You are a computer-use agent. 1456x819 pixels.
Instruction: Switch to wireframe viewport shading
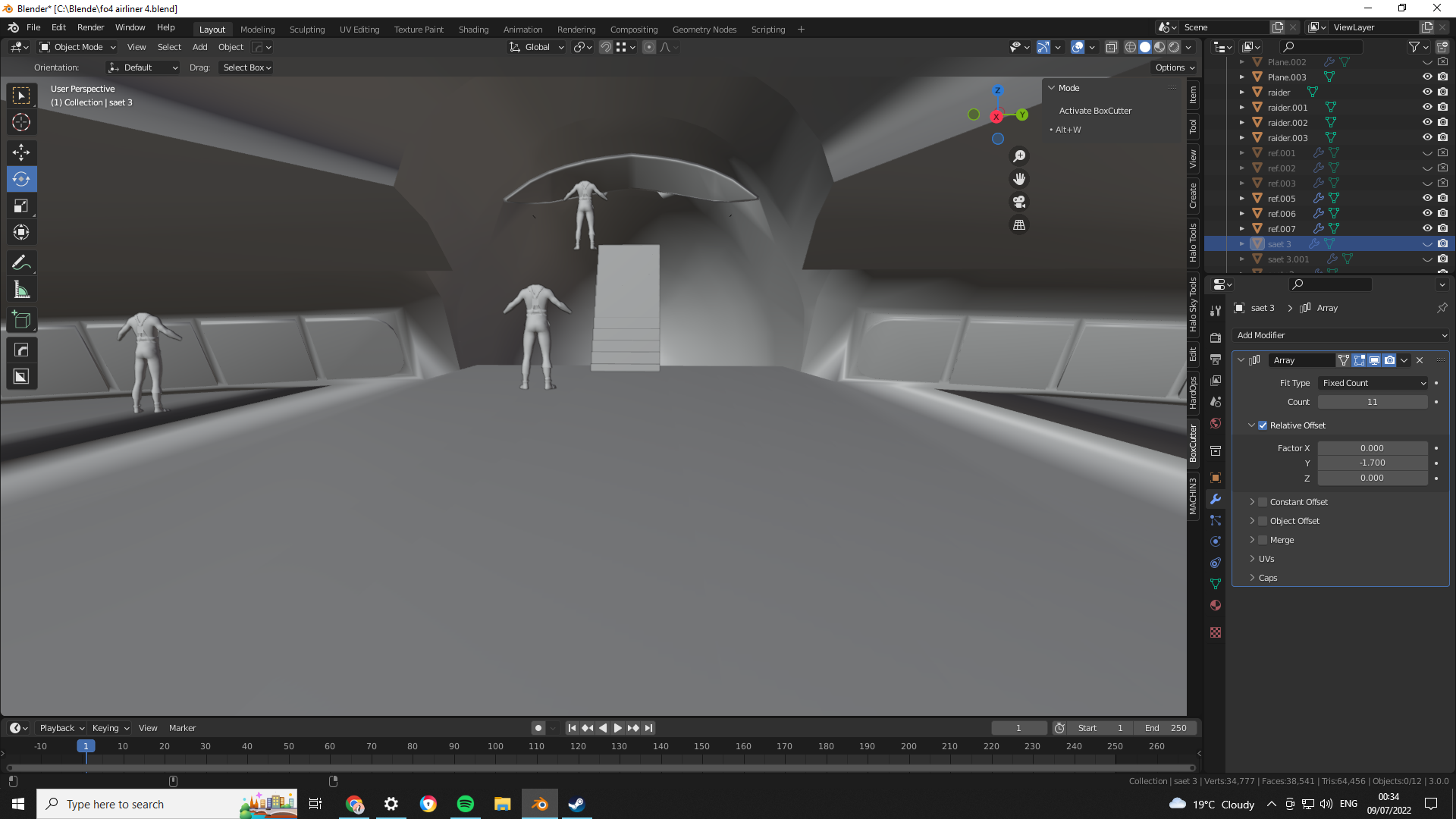[1131, 47]
